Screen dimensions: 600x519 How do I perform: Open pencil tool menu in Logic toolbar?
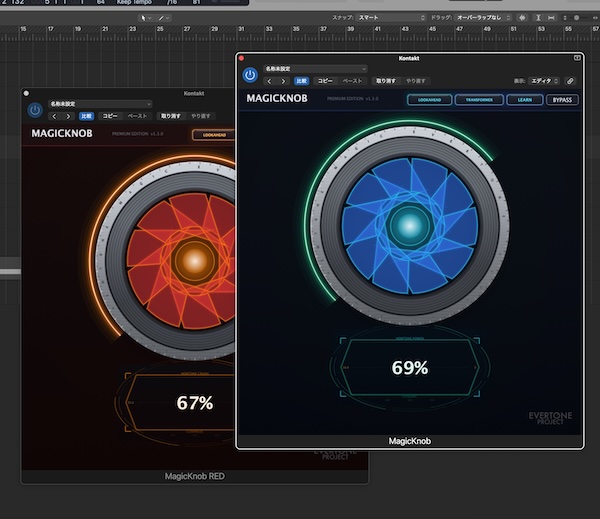point(164,18)
